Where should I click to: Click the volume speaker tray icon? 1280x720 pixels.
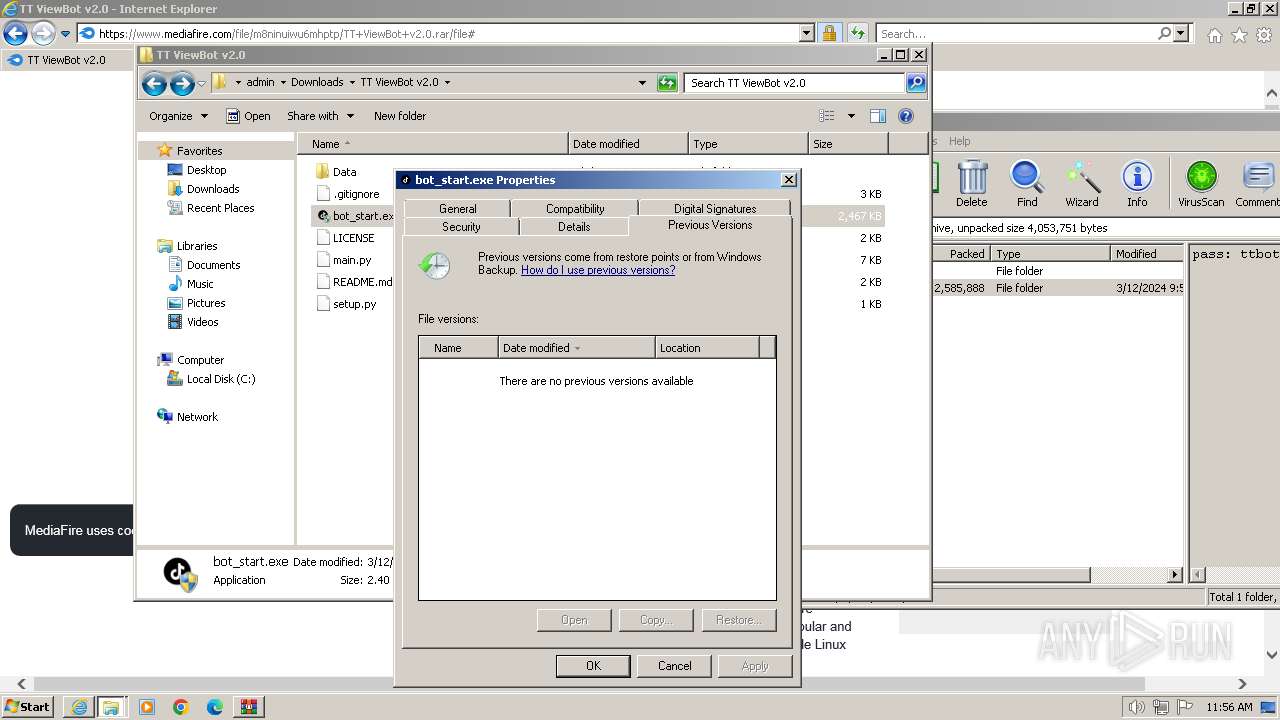point(1135,707)
